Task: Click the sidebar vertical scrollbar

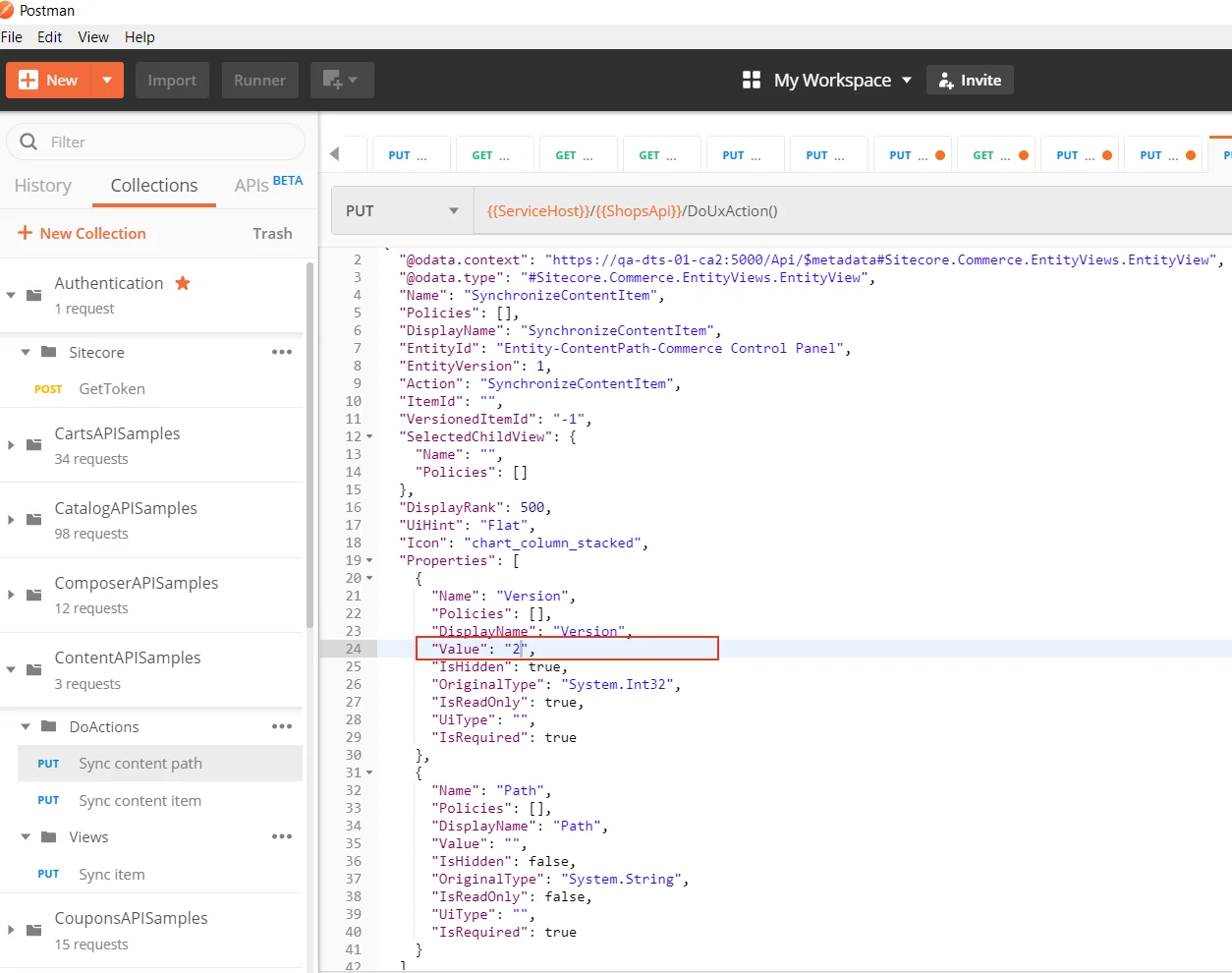Action: tap(310, 445)
